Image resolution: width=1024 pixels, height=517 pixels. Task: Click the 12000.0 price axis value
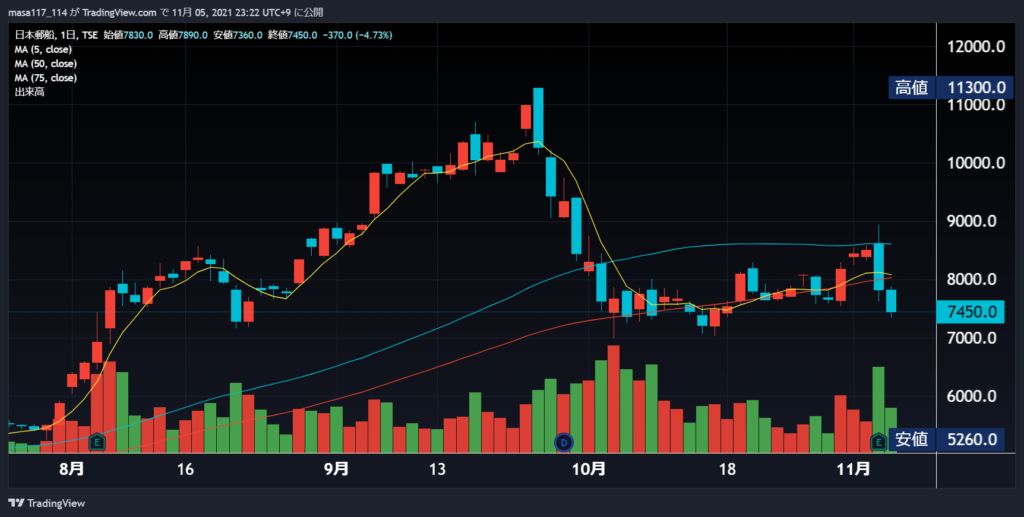point(976,46)
